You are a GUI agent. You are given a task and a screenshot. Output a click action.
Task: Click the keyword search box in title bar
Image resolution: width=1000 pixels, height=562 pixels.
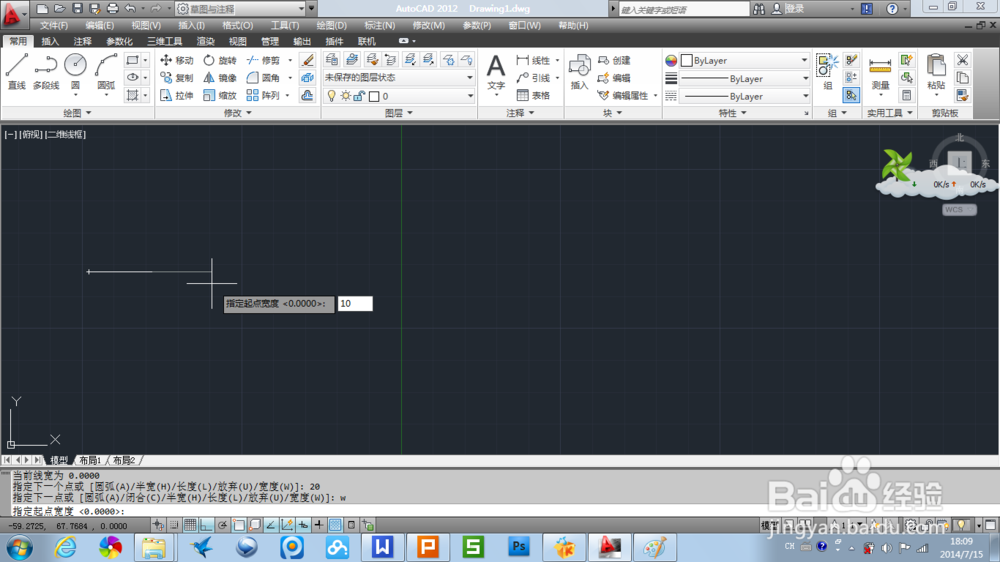point(684,9)
